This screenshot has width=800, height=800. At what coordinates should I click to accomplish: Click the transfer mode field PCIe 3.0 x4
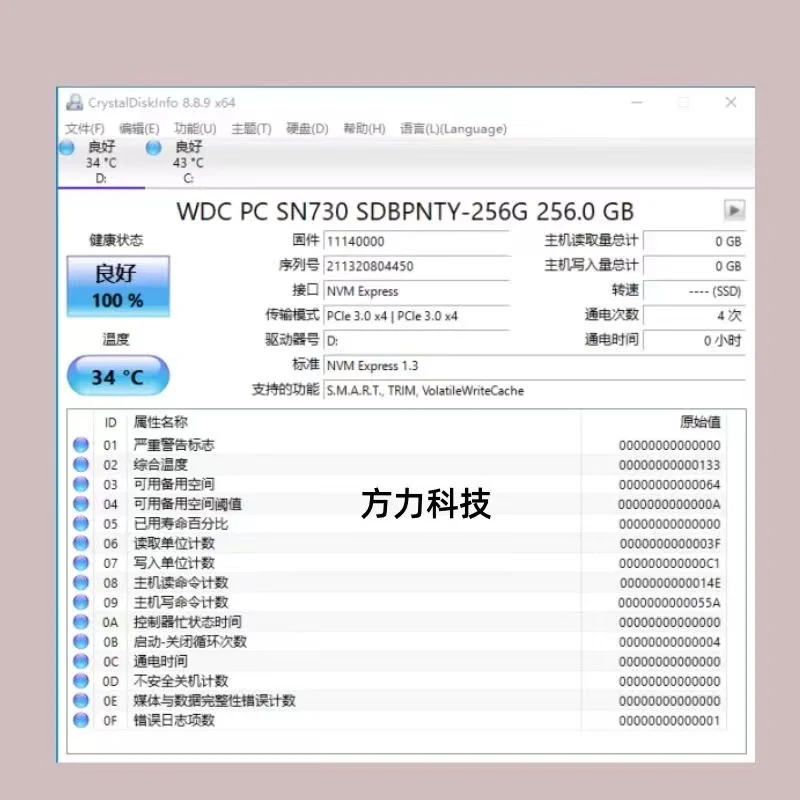(417, 316)
